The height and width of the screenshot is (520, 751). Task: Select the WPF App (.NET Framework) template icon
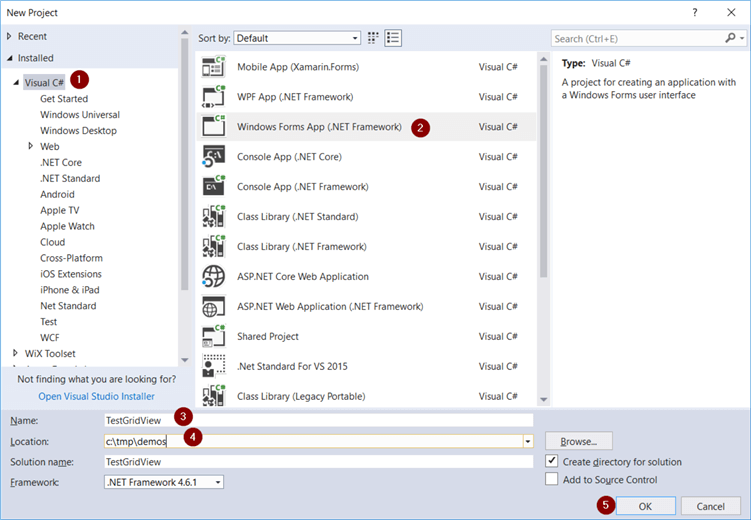[x=213, y=97]
